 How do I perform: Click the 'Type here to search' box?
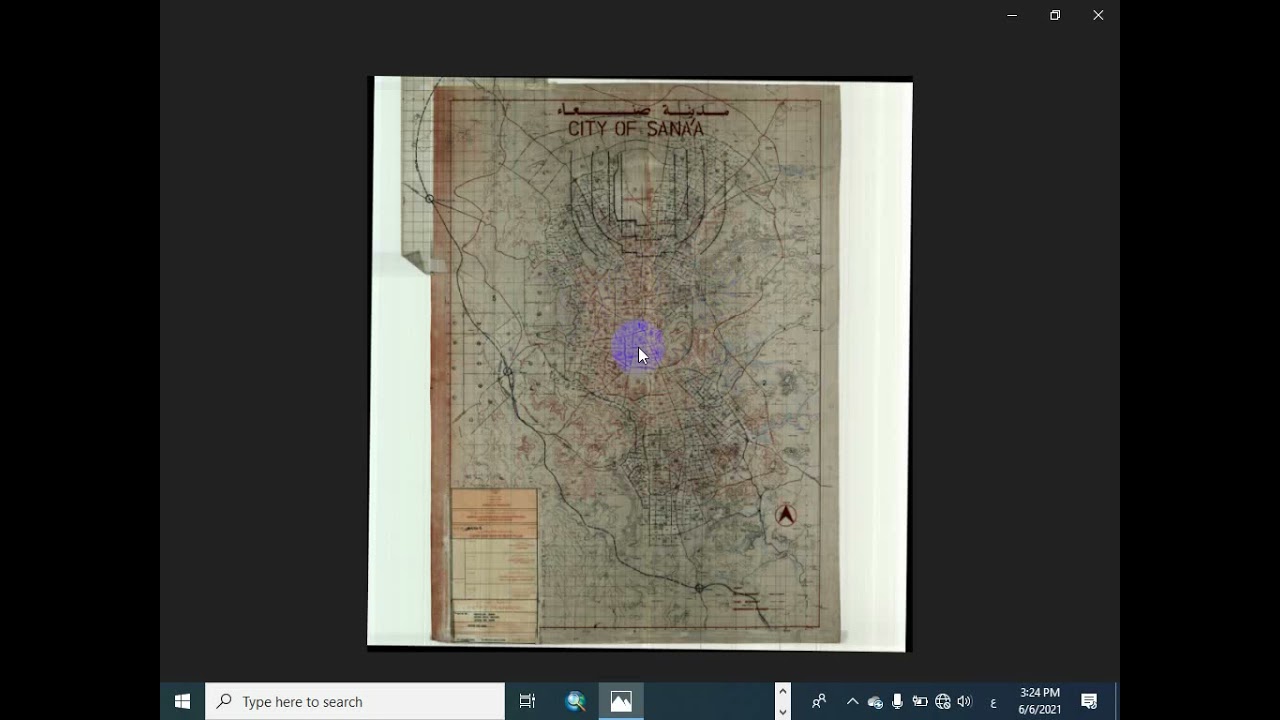point(355,701)
